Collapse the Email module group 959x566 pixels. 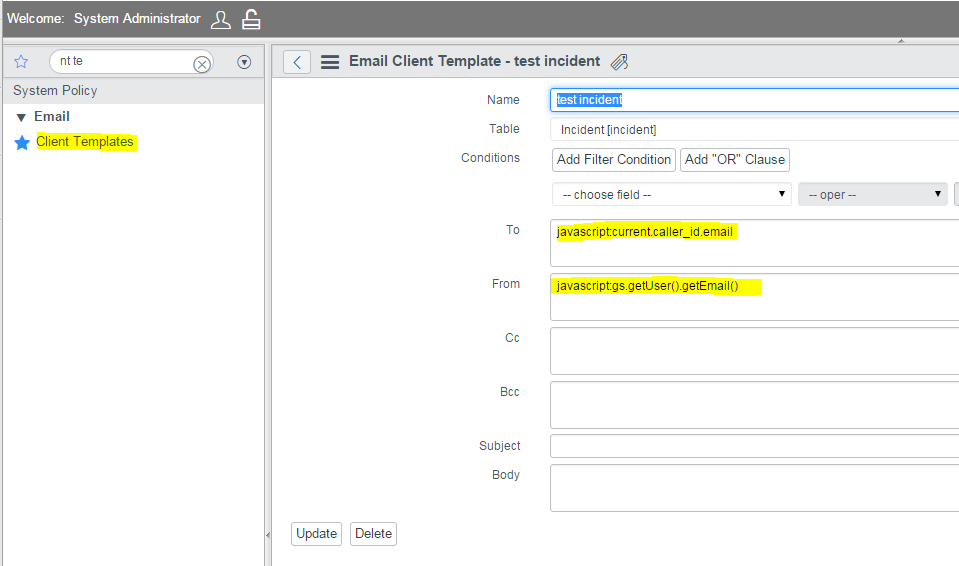(x=21, y=117)
